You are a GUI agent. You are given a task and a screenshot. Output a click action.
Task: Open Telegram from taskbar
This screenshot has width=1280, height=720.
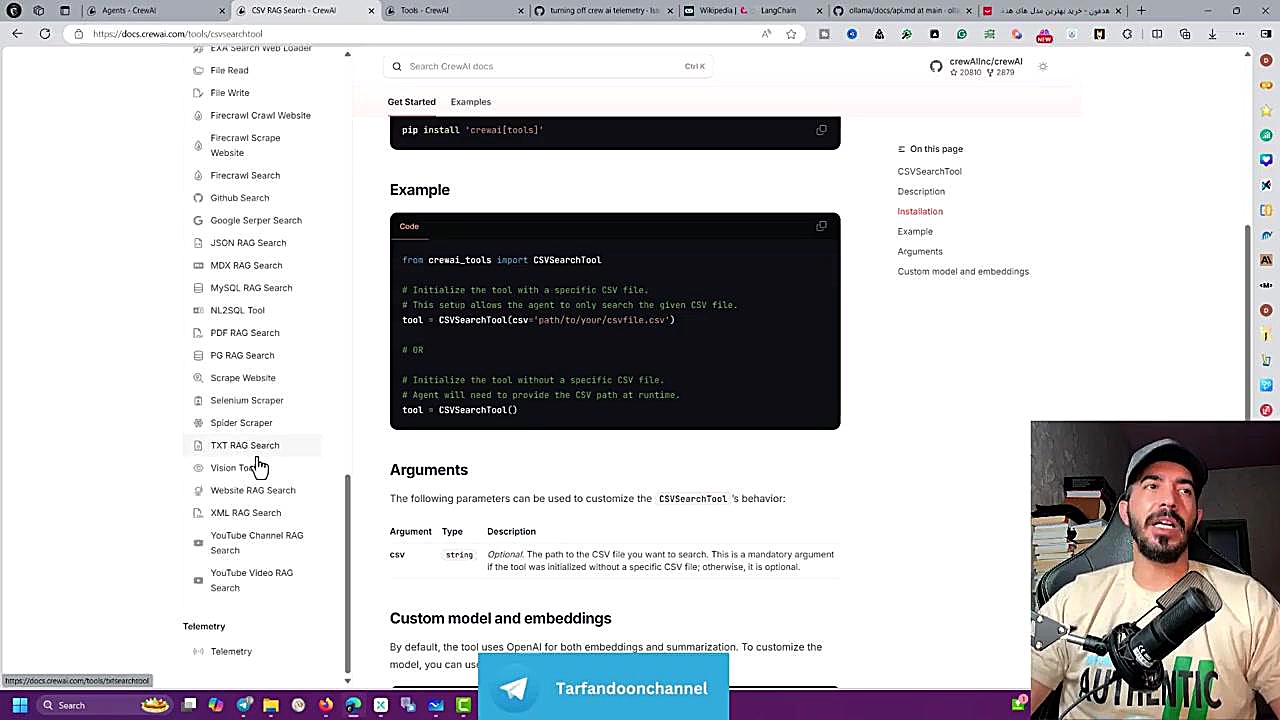[244, 705]
